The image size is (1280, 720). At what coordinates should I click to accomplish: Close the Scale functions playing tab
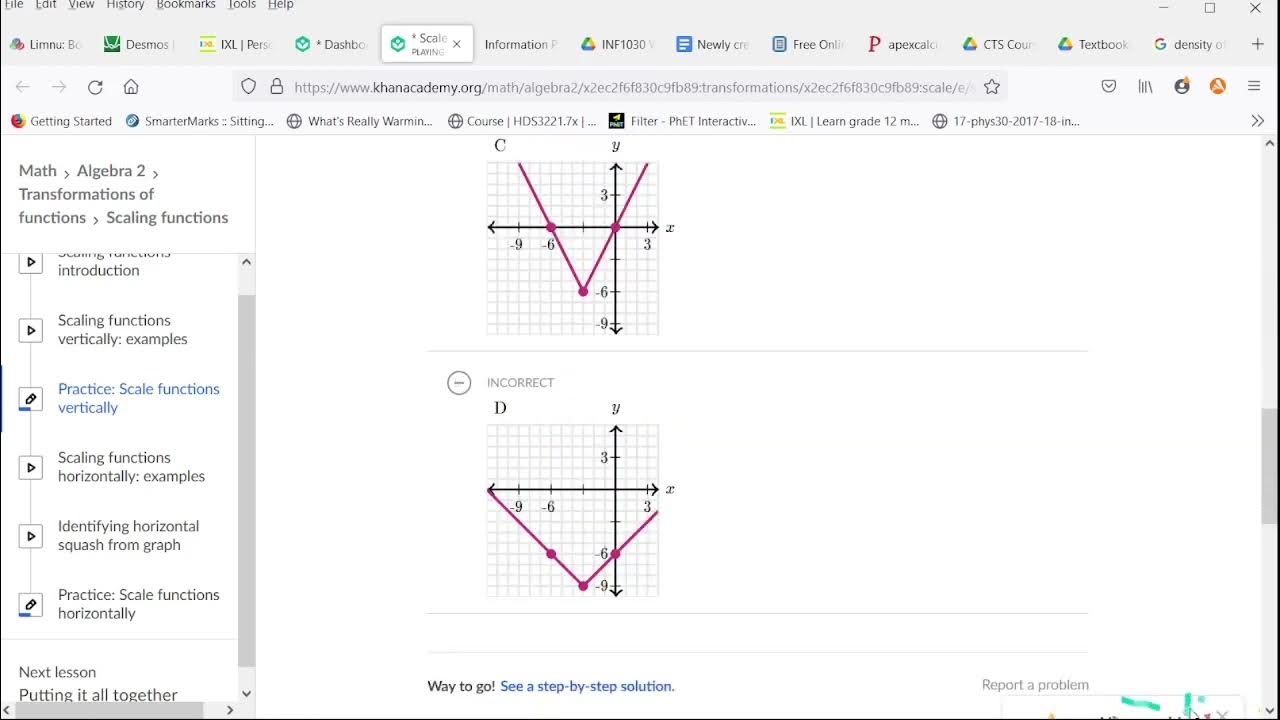(457, 44)
